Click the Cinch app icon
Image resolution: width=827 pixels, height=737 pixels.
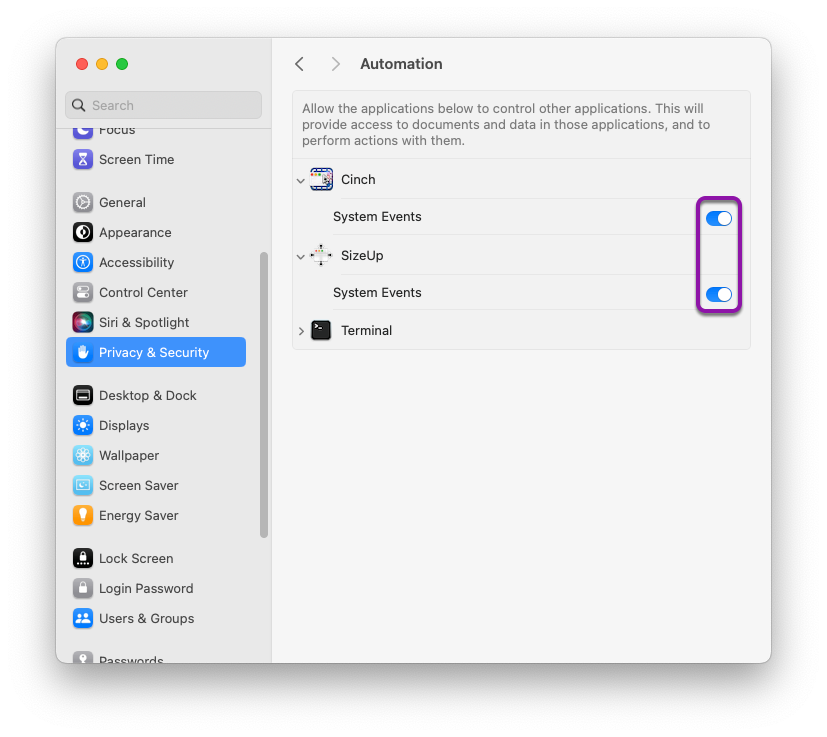pyautogui.click(x=321, y=180)
